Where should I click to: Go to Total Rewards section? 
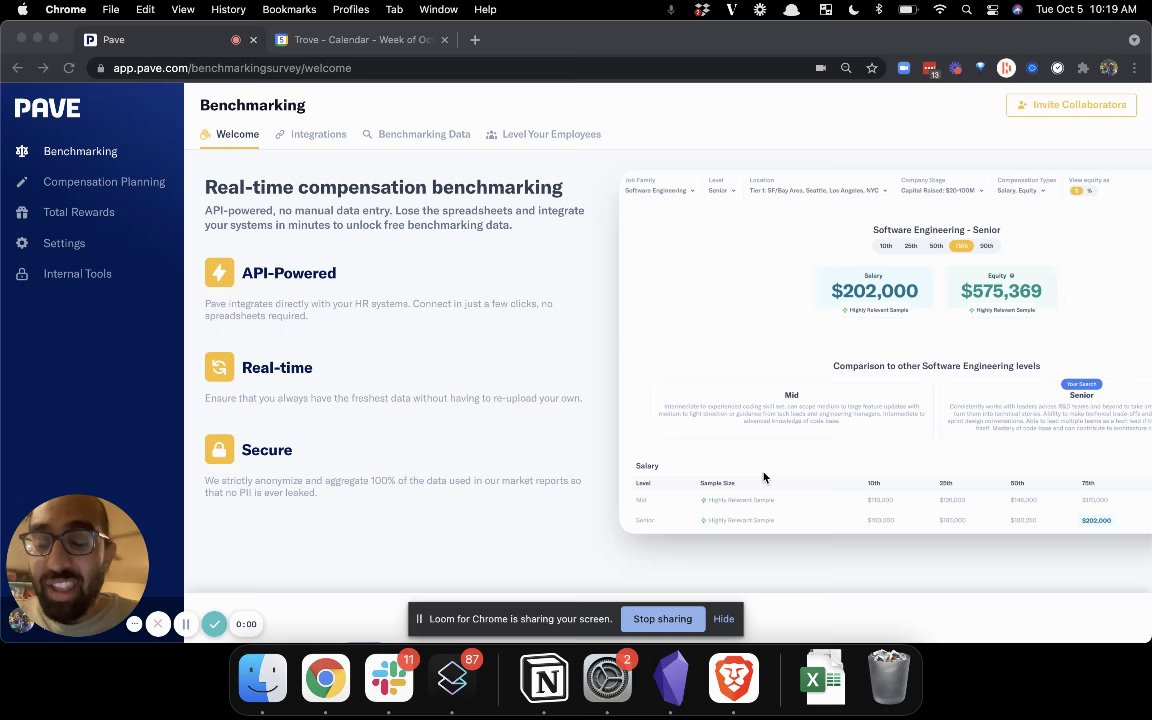point(79,212)
